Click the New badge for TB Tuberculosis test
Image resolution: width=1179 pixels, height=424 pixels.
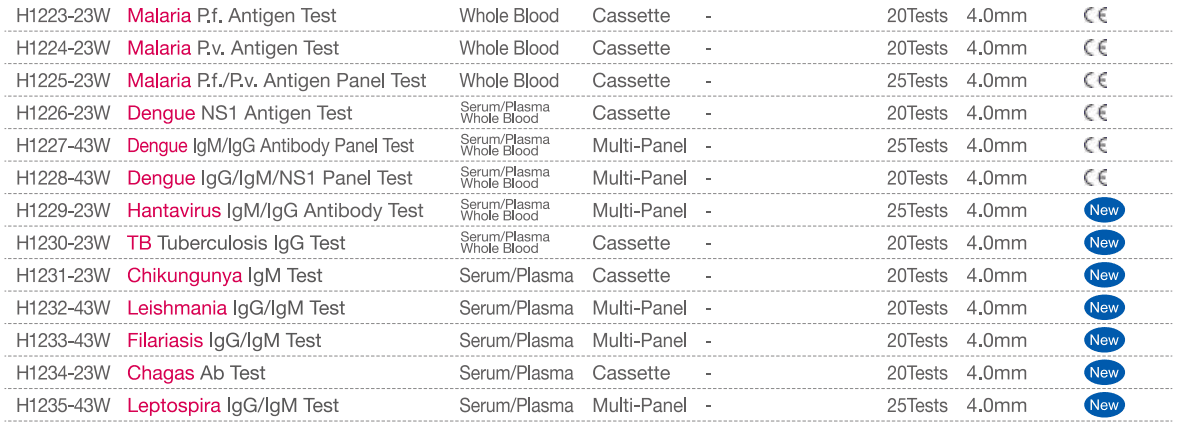(1103, 243)
